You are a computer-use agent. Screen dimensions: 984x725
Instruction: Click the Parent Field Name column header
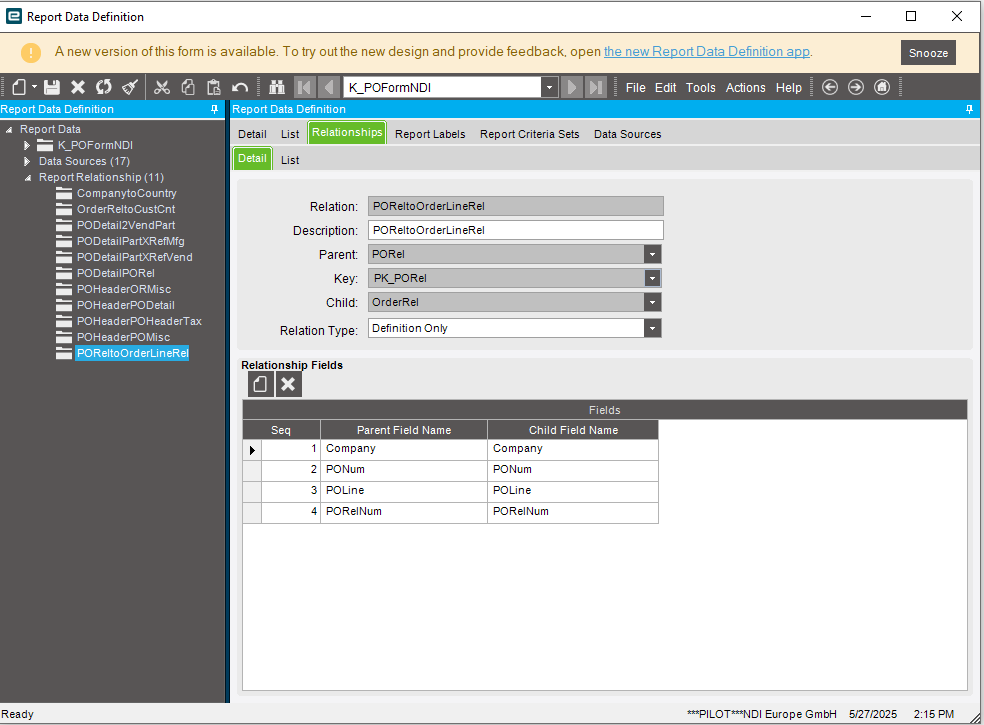(404, 430)
